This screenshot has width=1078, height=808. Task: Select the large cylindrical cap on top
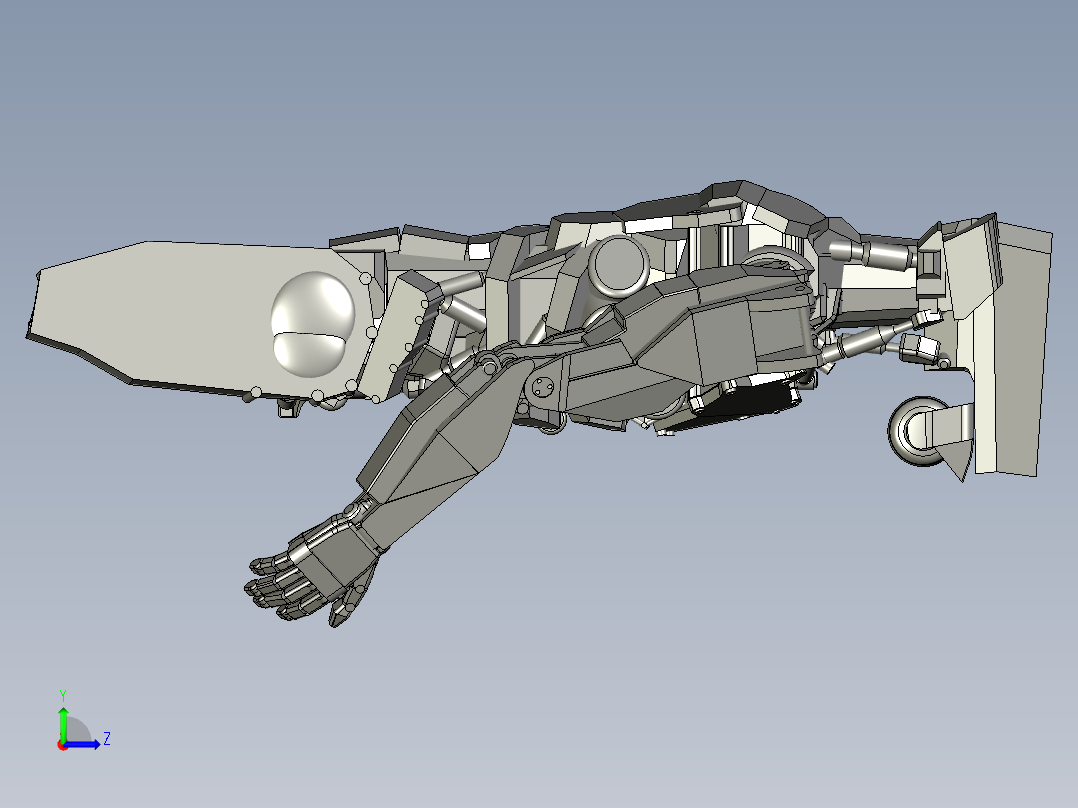(x=619, y=266)
